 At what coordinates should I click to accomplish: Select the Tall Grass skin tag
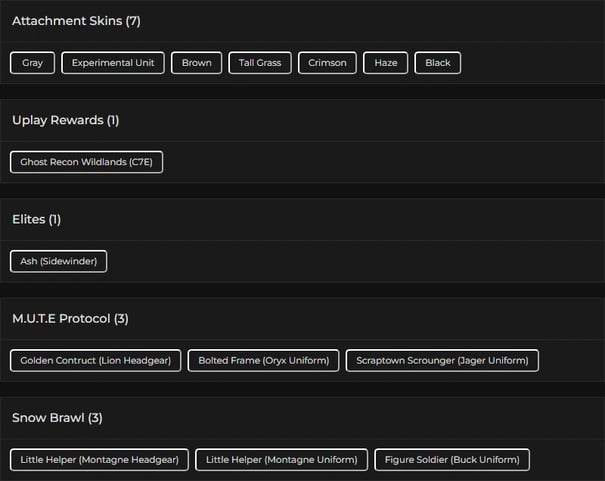pyautogui.click(x=260, y=63)
